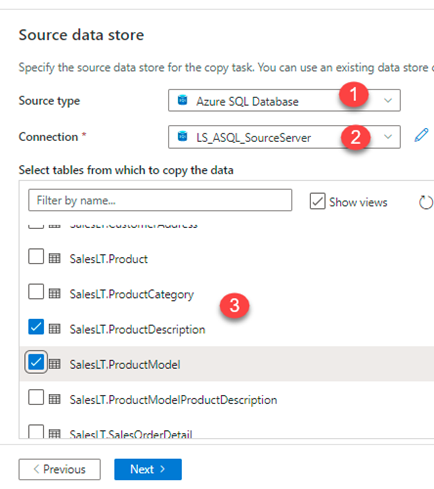The image size is (434, 489).
Task: Check the SalesLT.ProductCategory checkbox
Action: point(36,292)
